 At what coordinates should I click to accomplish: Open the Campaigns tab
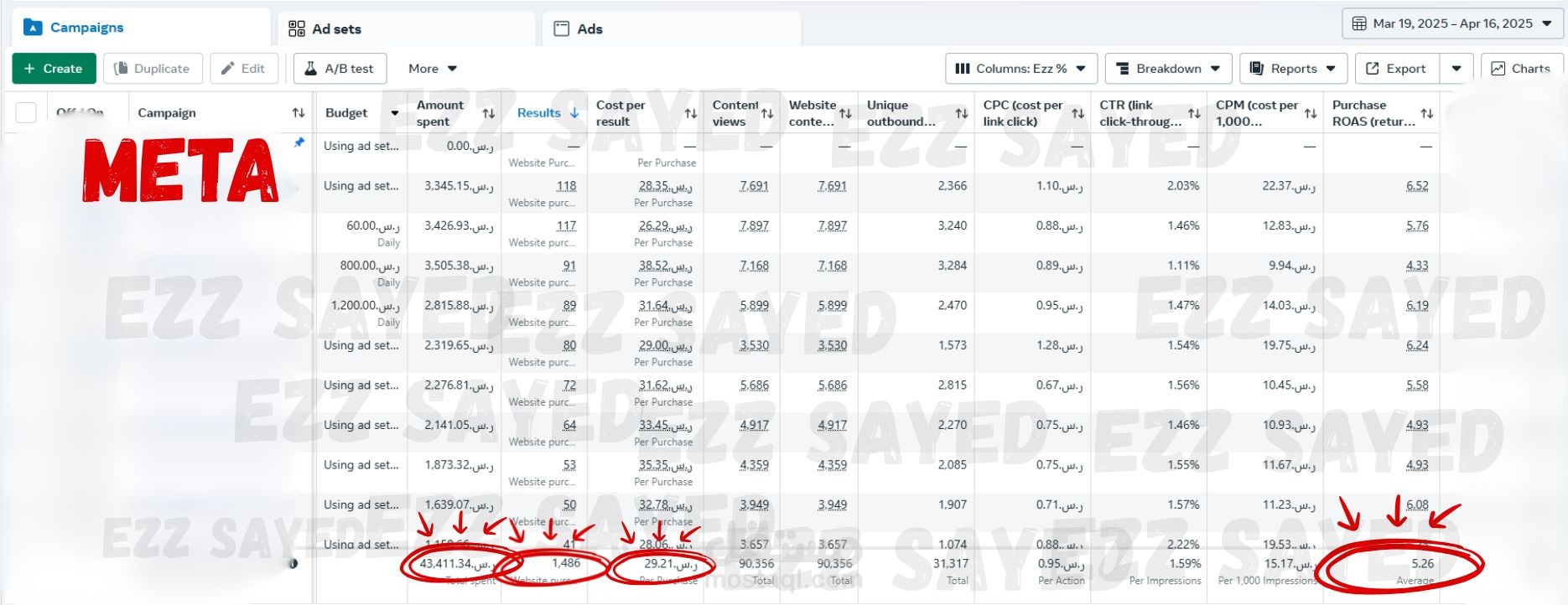tap(141, 28)
